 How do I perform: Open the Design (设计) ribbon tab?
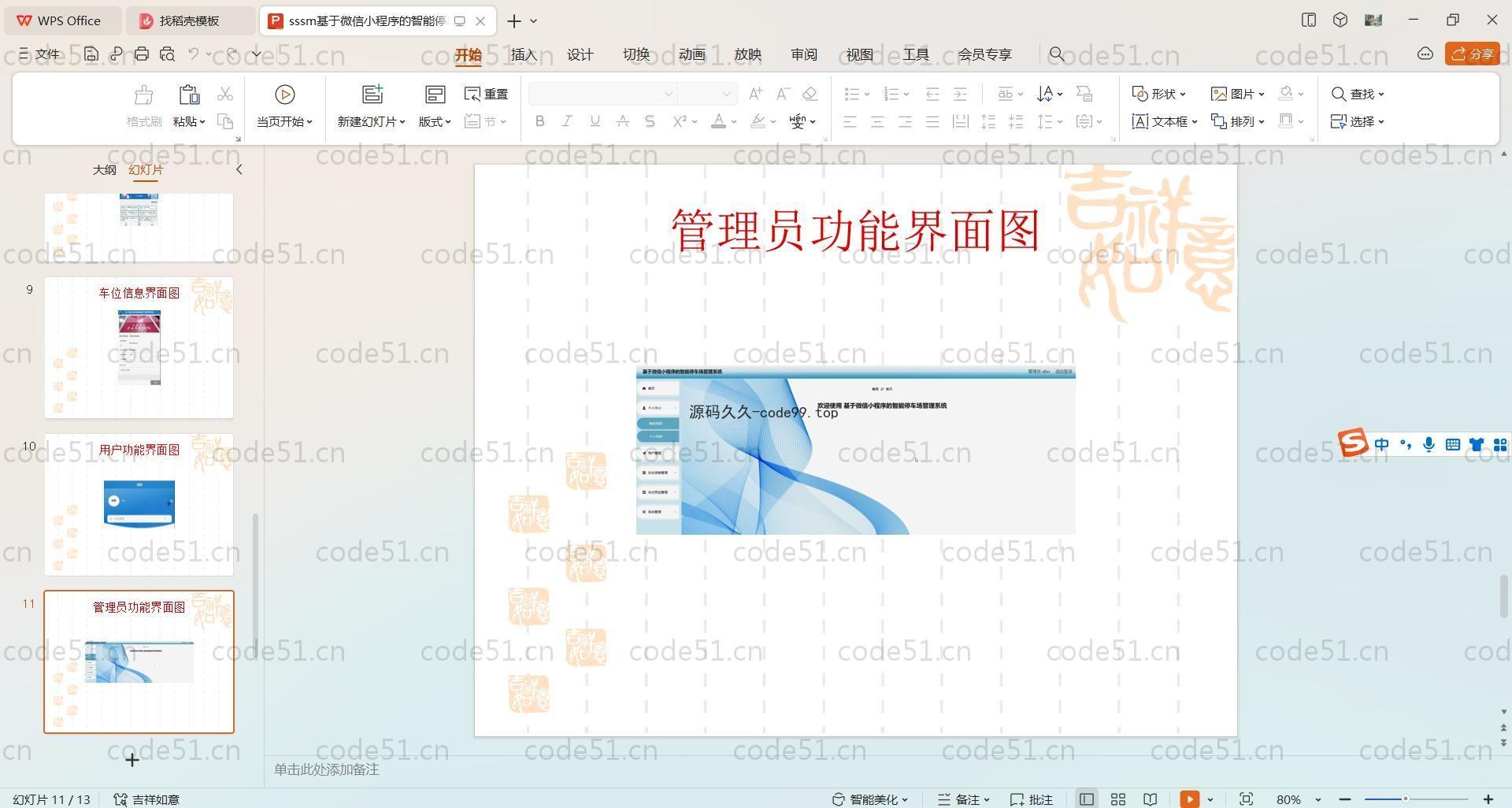point(580,54)
